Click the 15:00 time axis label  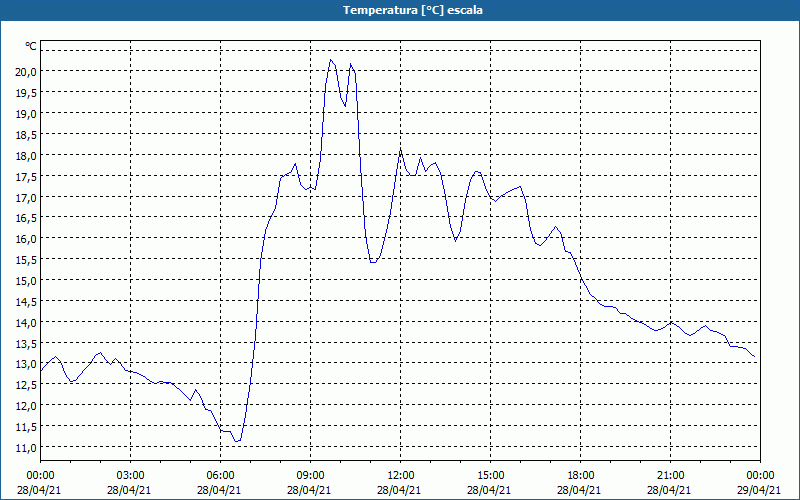pos(491,476)
